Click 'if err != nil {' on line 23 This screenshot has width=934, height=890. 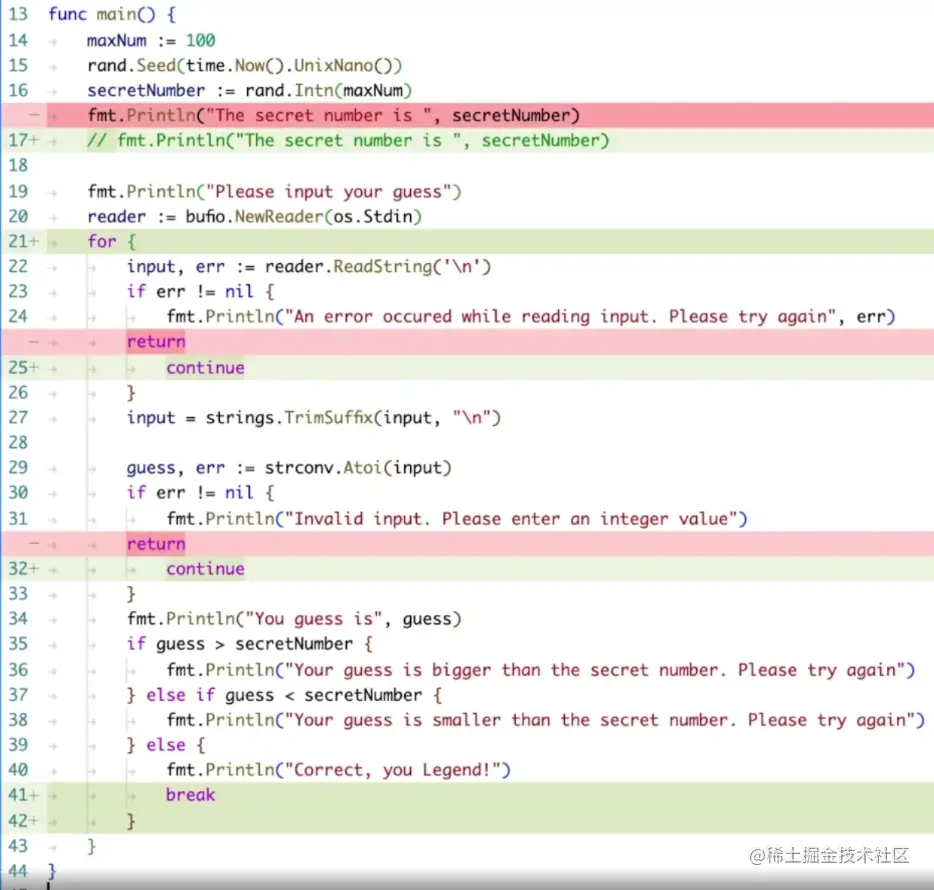click(200, 292)
